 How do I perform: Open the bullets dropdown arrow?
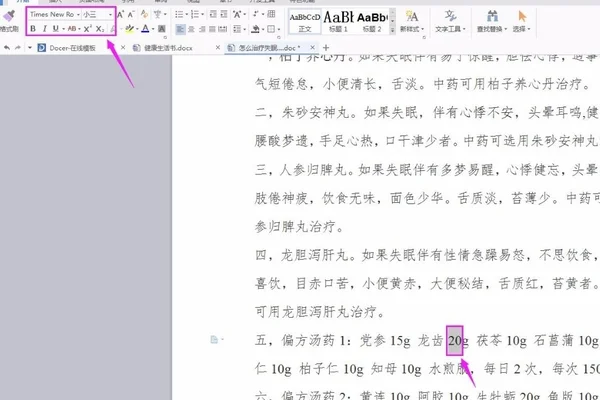coord(186,15)
